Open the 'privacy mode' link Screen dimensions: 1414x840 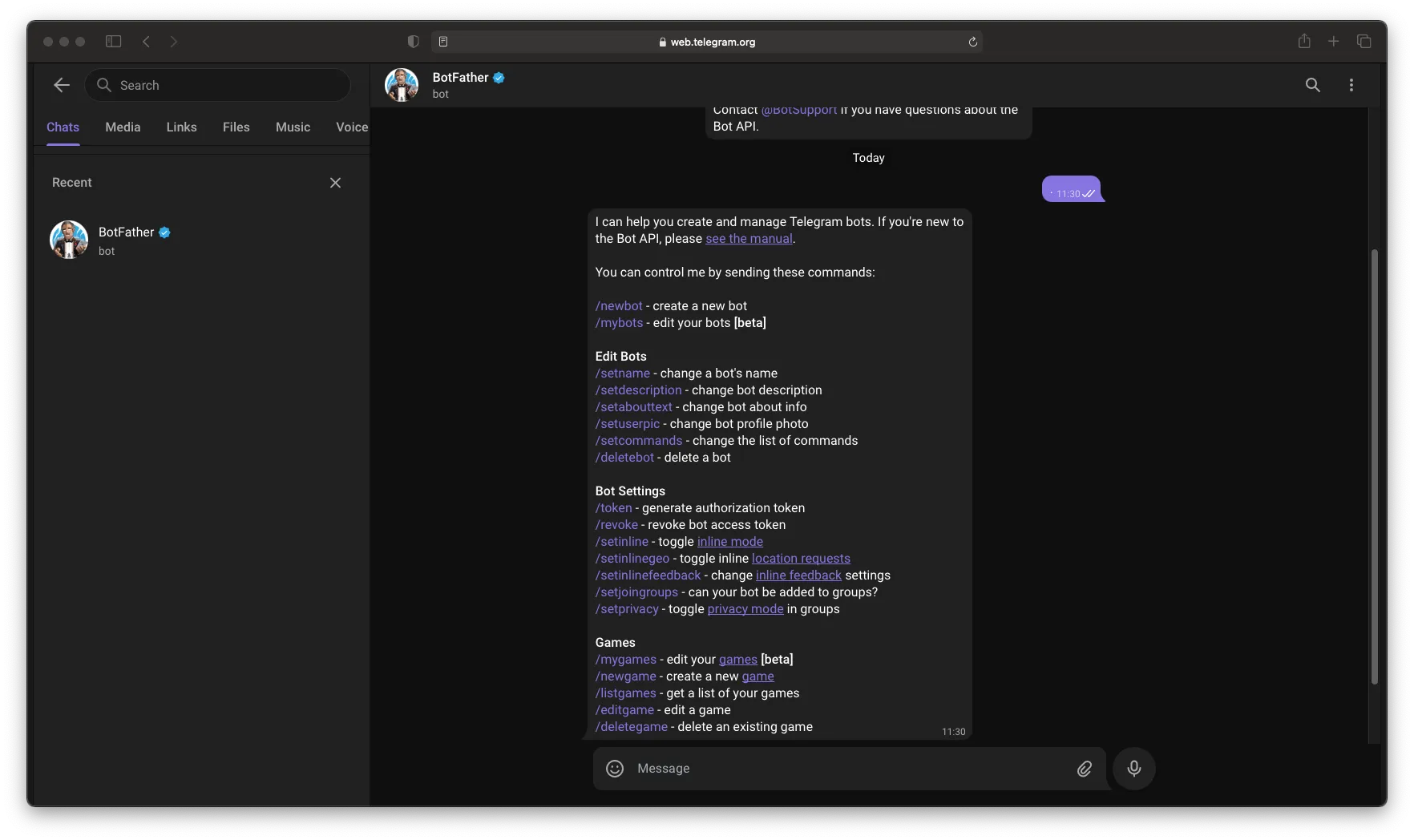pyautogui.click(x=745, y=609)
